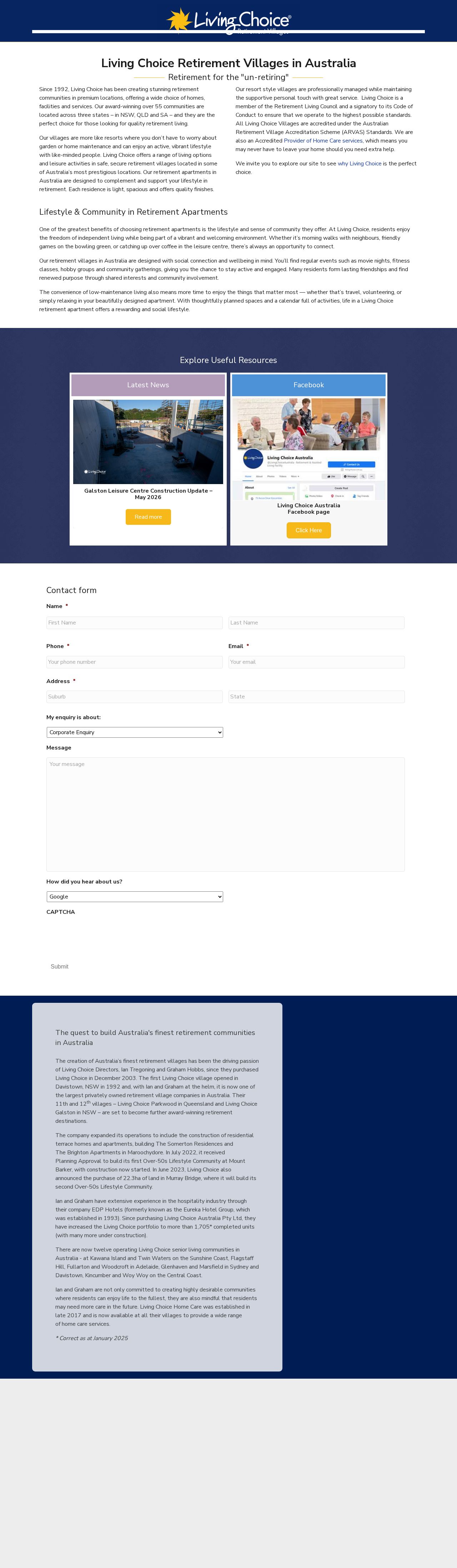The height and width of the screenshot is (1568, 457).
Task: Click the Read more button
Action: [x=148, y=517]
